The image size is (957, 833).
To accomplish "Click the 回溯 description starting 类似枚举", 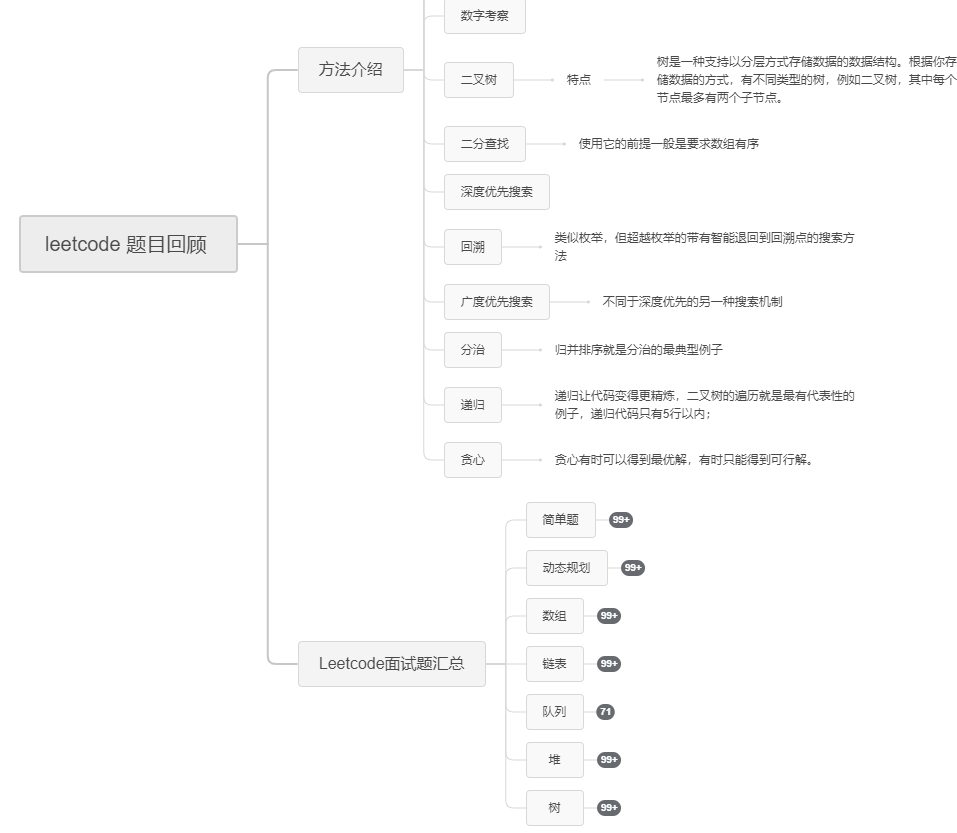I will [x=704, y=247].
